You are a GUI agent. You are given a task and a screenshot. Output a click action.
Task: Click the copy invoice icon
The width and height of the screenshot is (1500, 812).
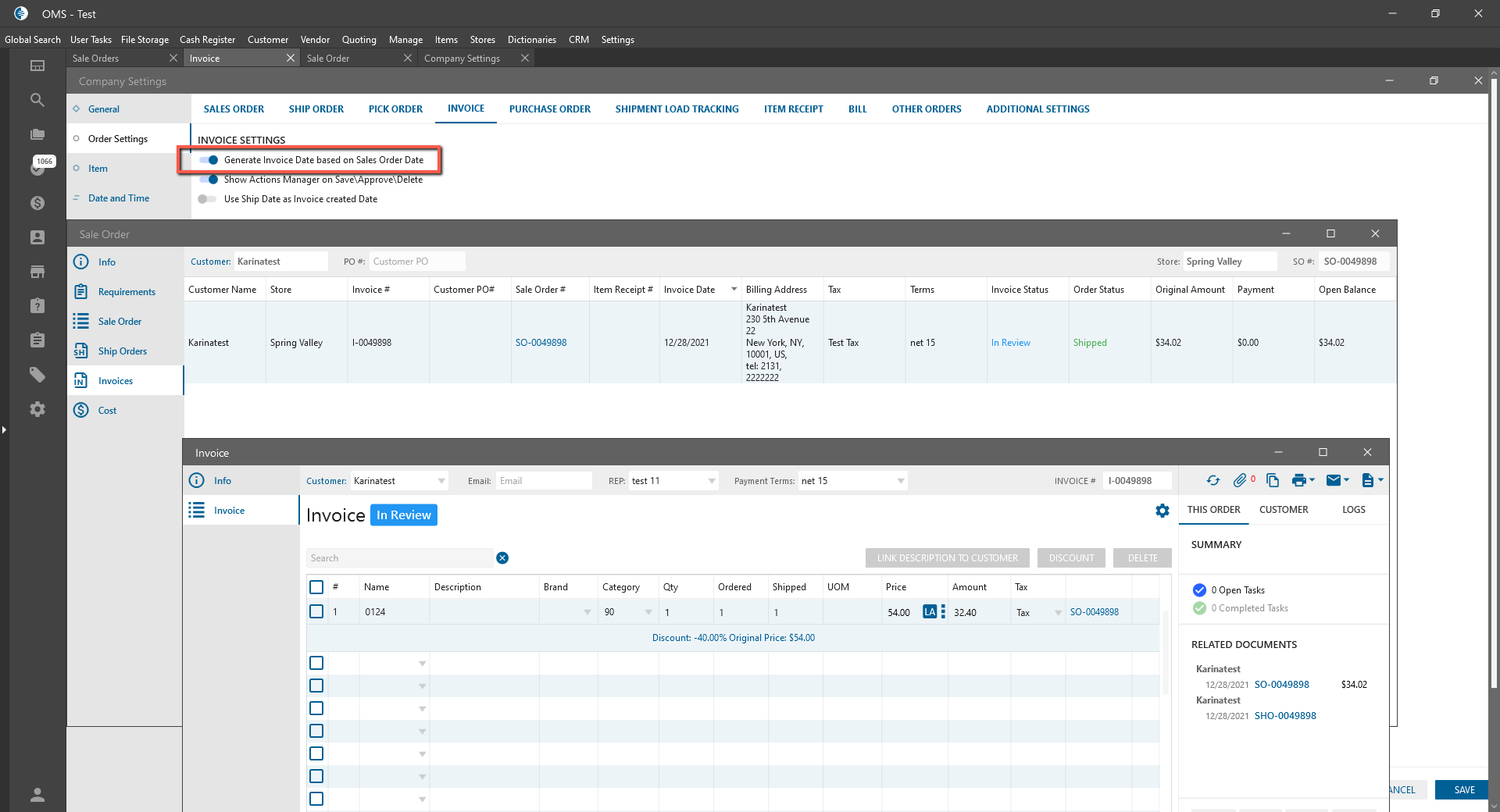coord(1273,481)
